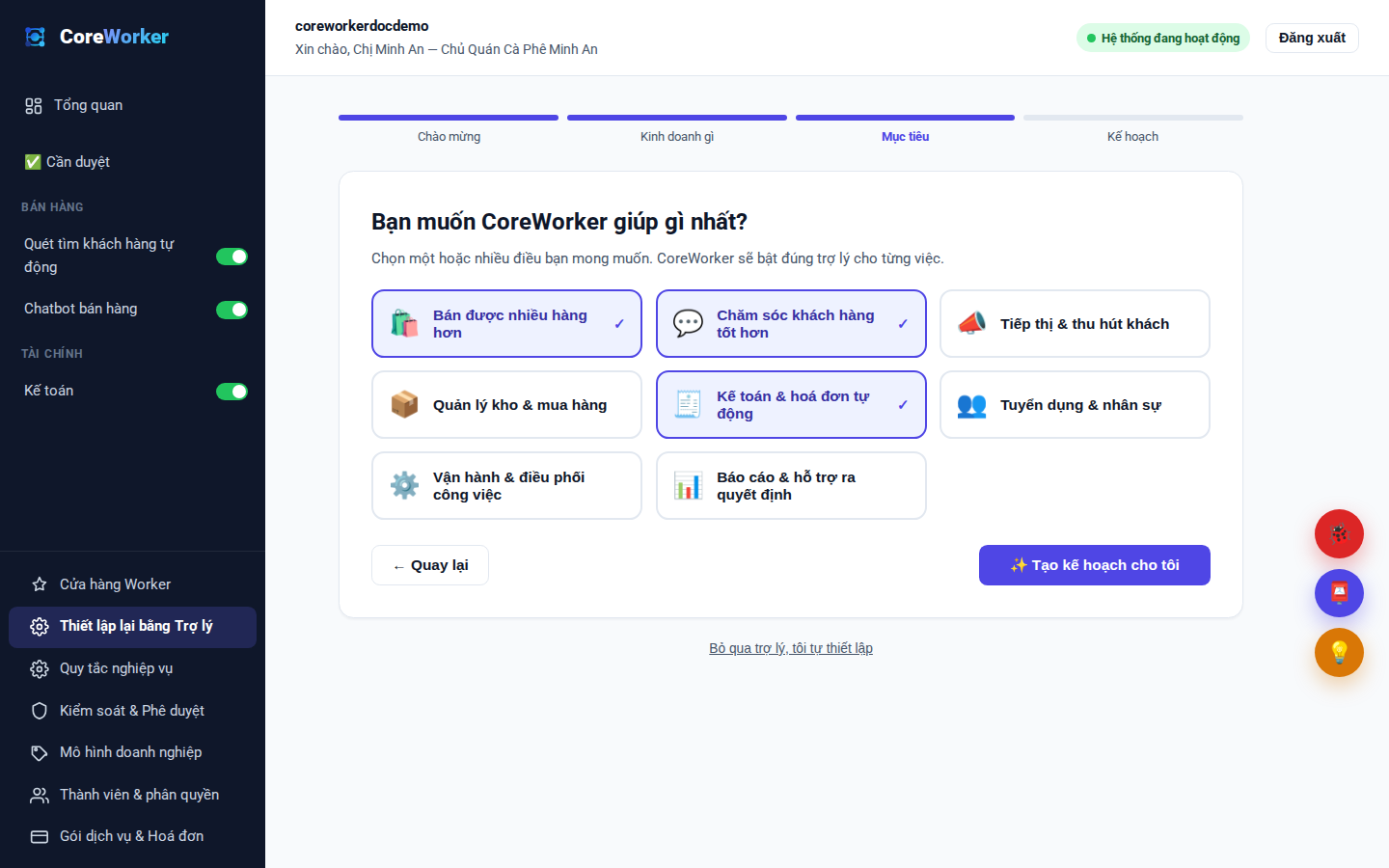Screen dimensions: 1389x868
Task: Click the Thành viên & phân quyền people icon
Action: click(x=40, y=796)
